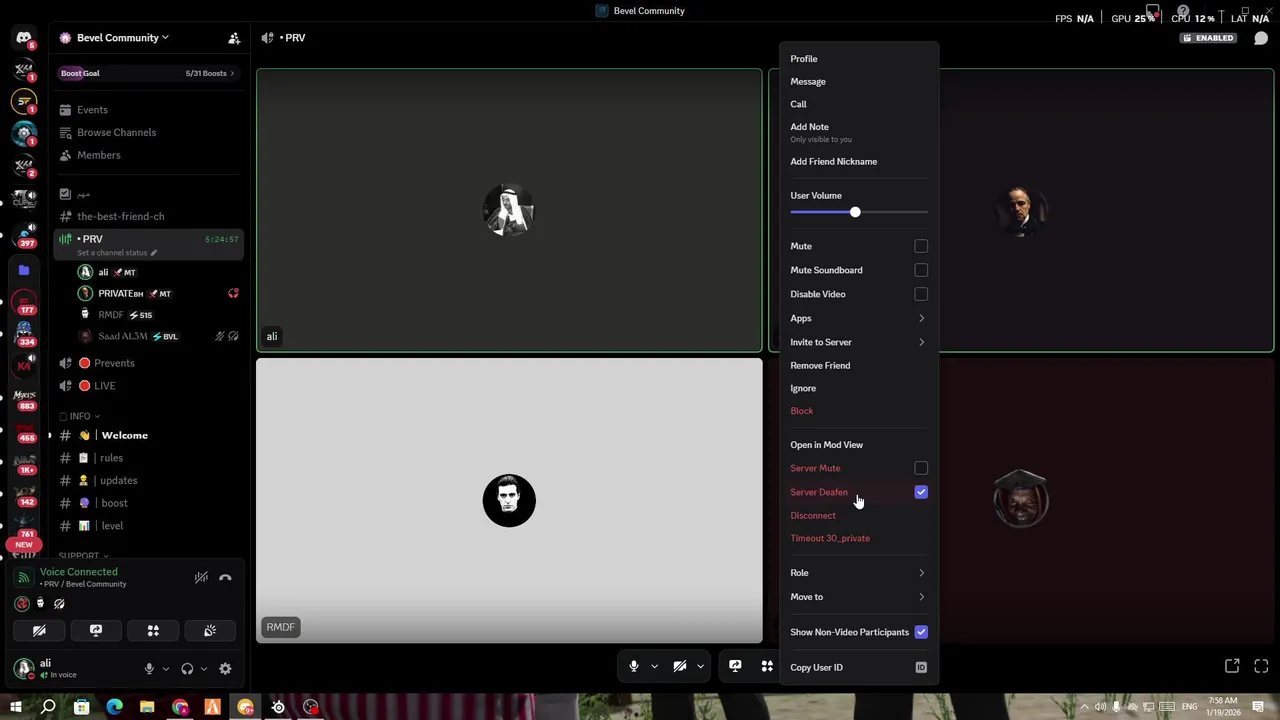
Task: Open Discord direct messages home icon
Action: click(24, 38)
